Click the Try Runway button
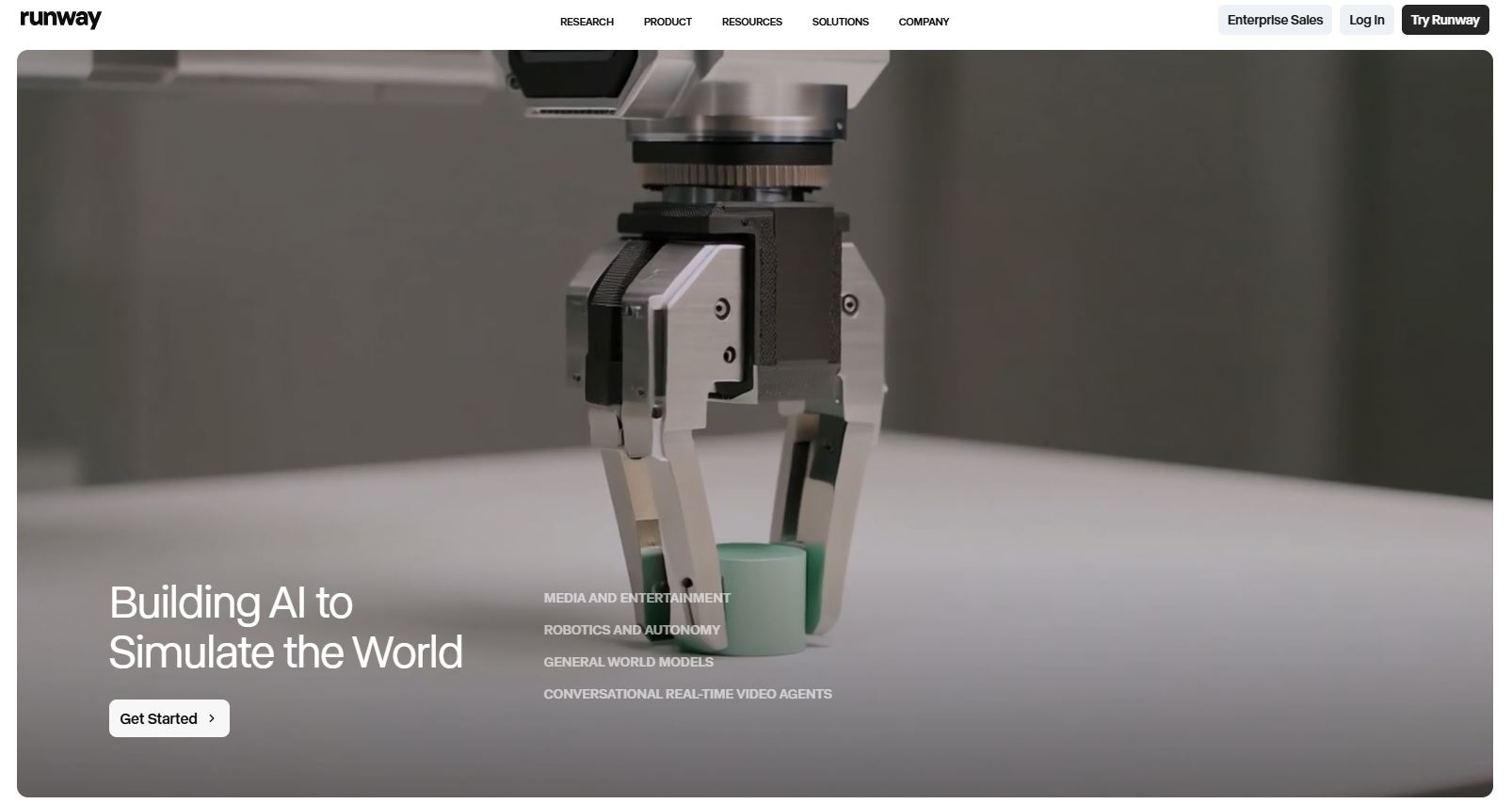This screenshot has width=1512, height=804. pyautogui.click(x=1444, y=20)
